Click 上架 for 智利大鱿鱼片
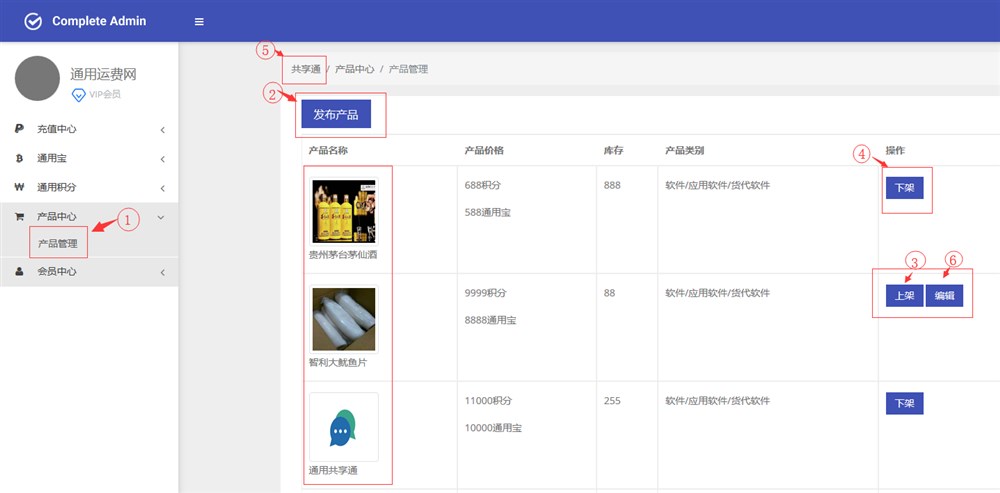 [904, 296]
